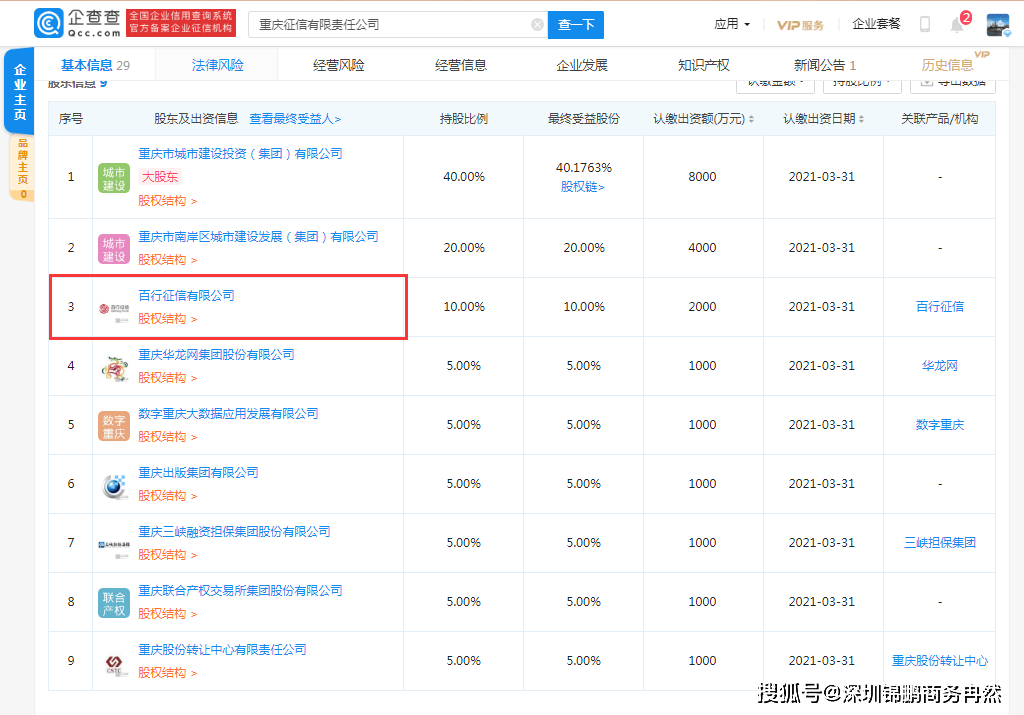Open 重庆市城市建设投资（集团）有限公司 link
This screenshot has width=1024, height=715.
pos(240,153)
